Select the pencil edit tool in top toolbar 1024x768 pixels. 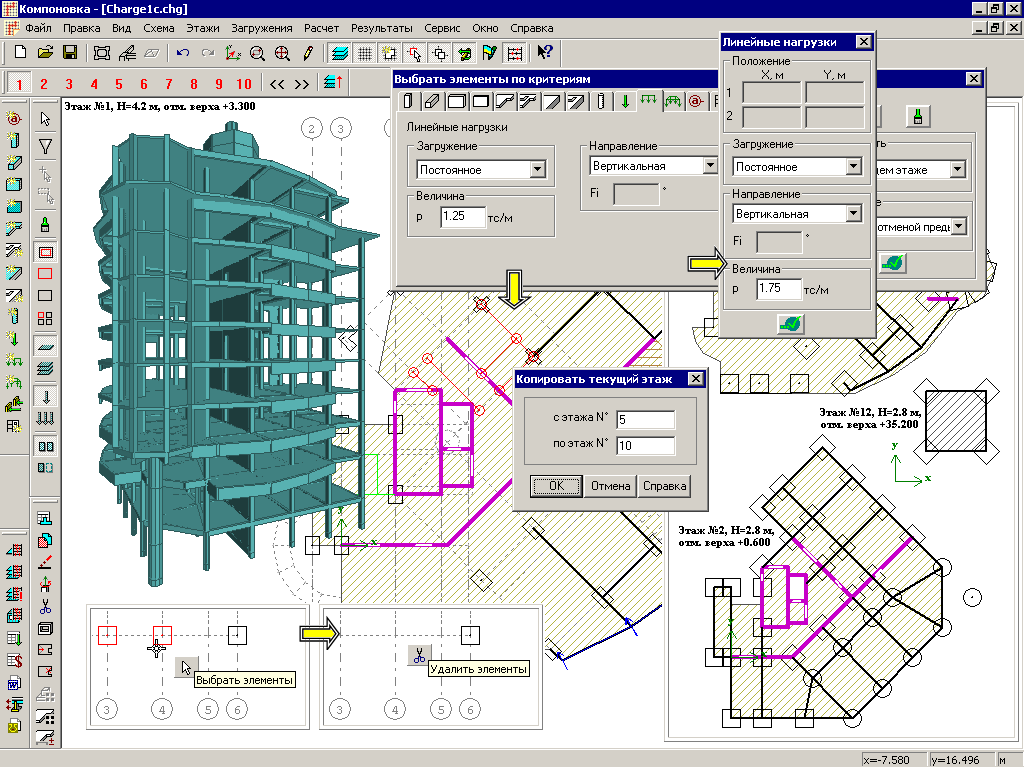pos(308,52)
